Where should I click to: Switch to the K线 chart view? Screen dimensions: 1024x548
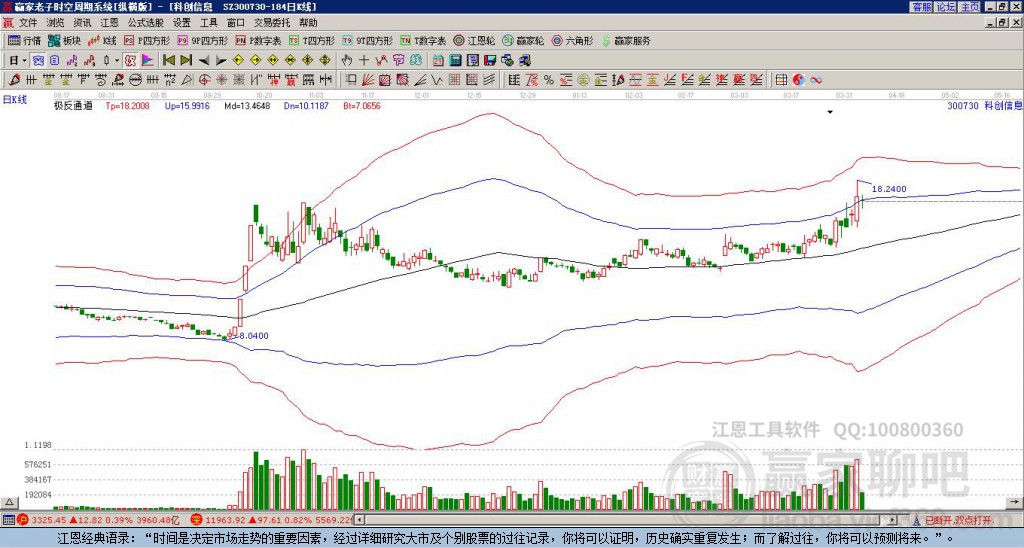tap(102, 40)
